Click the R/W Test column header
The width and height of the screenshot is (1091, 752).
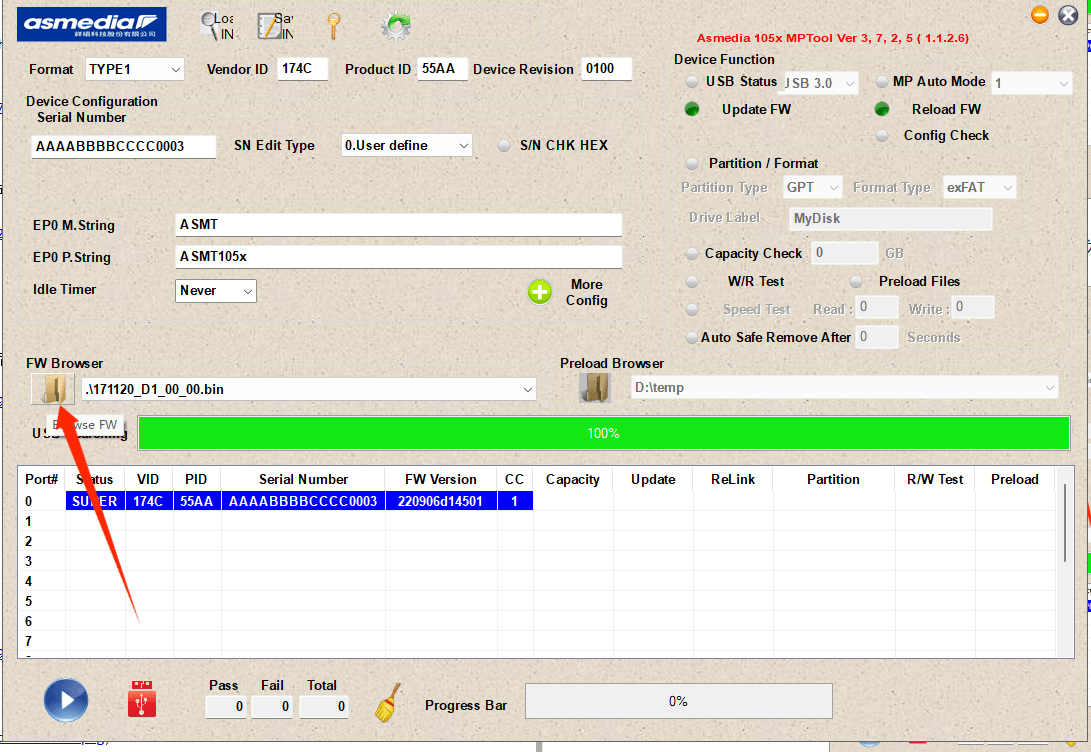pos(934,479)
